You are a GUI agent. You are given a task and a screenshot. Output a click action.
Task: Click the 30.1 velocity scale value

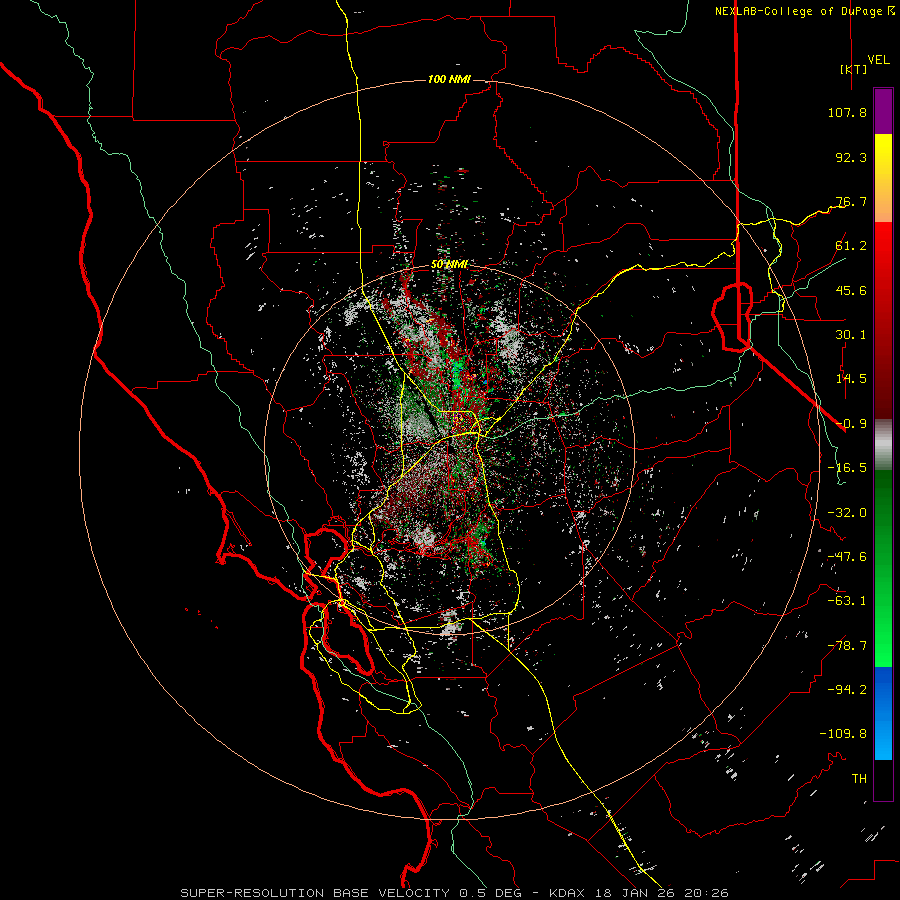pos(851,335)
